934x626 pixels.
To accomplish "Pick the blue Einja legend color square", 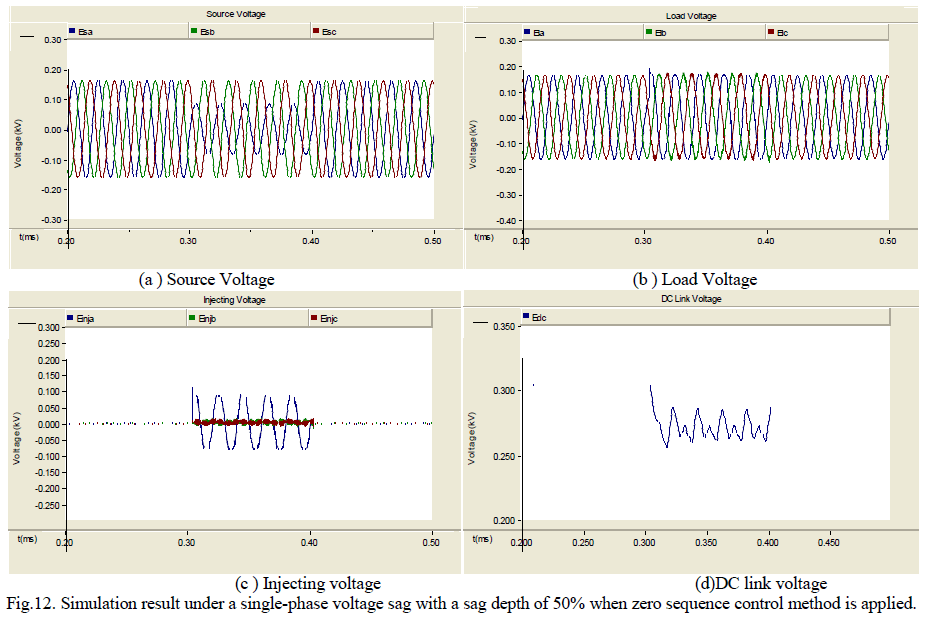I will tap(70, 317).
